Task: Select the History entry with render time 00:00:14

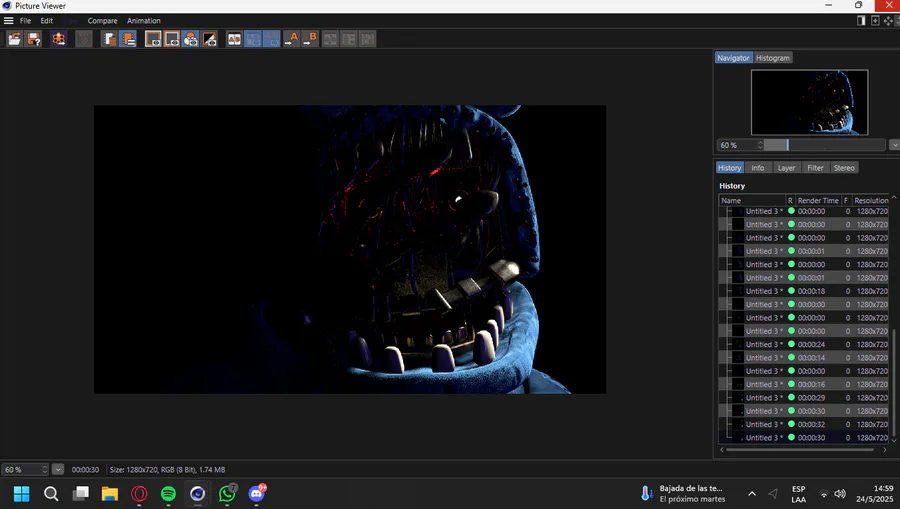Action: [804, 358]
